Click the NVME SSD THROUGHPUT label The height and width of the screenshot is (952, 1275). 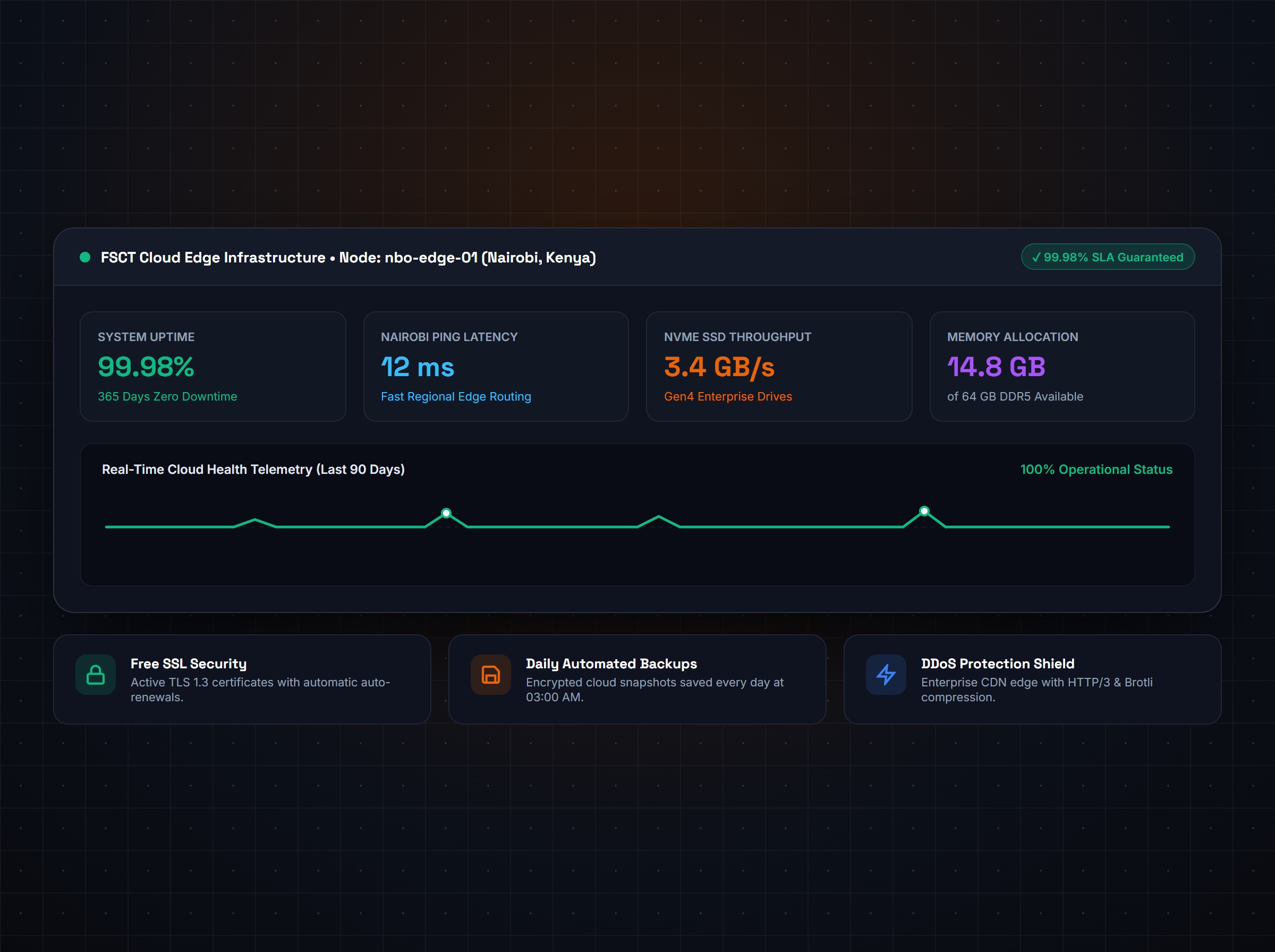click(x=737, y=337)
